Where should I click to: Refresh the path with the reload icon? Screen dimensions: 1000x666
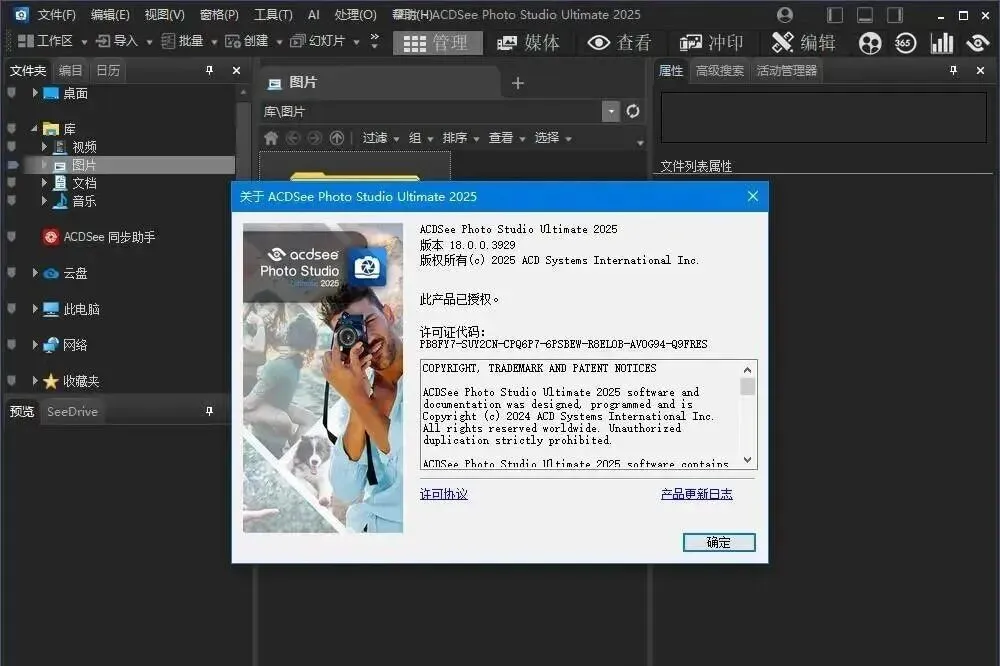(x=633, y=111)
